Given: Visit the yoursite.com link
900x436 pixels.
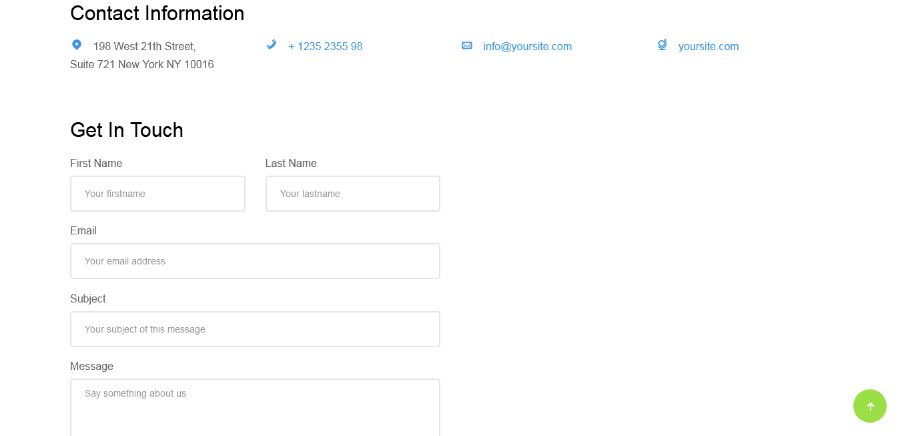Looking at the screenshot, I should pos(708,46).
